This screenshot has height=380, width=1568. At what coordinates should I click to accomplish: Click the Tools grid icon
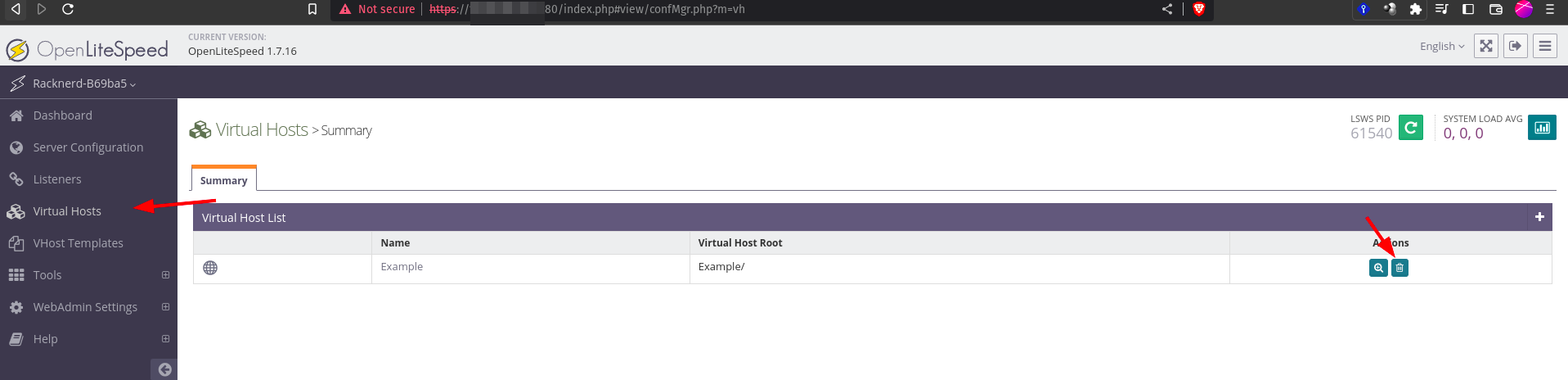16,275
